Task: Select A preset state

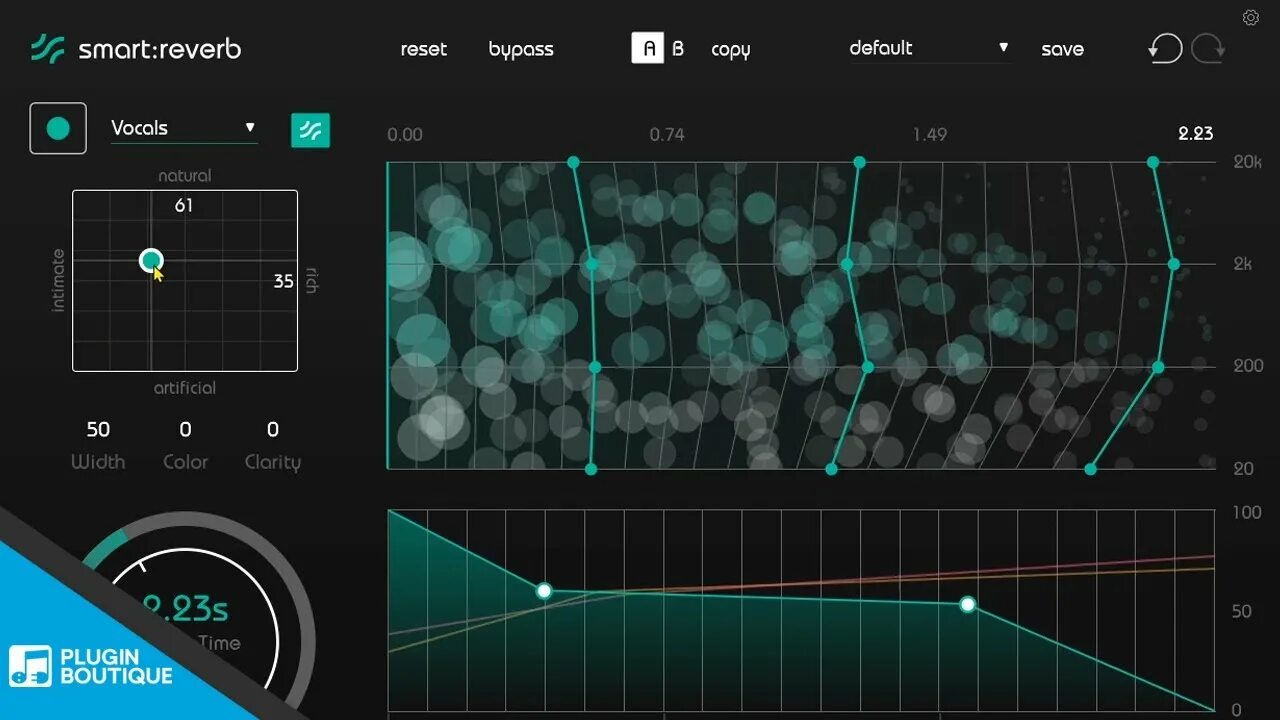Action: 647,48
